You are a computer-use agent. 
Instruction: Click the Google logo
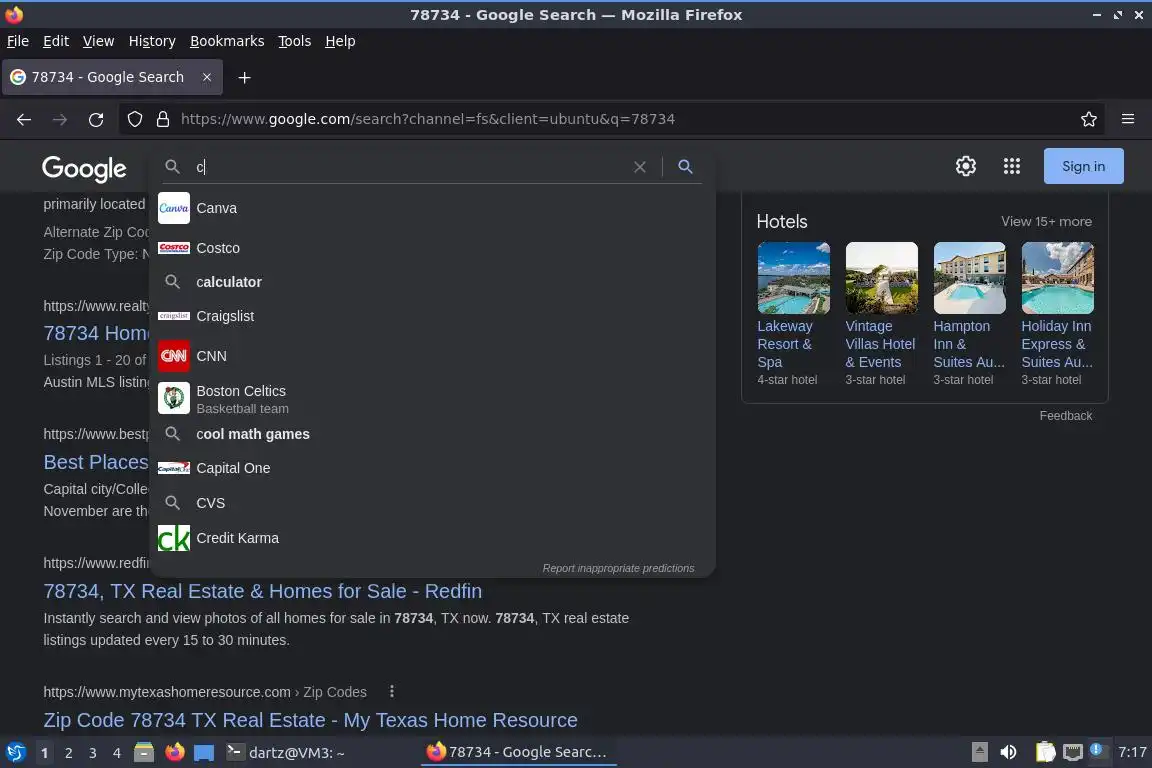pyautogui.click(x=84, y=168)
